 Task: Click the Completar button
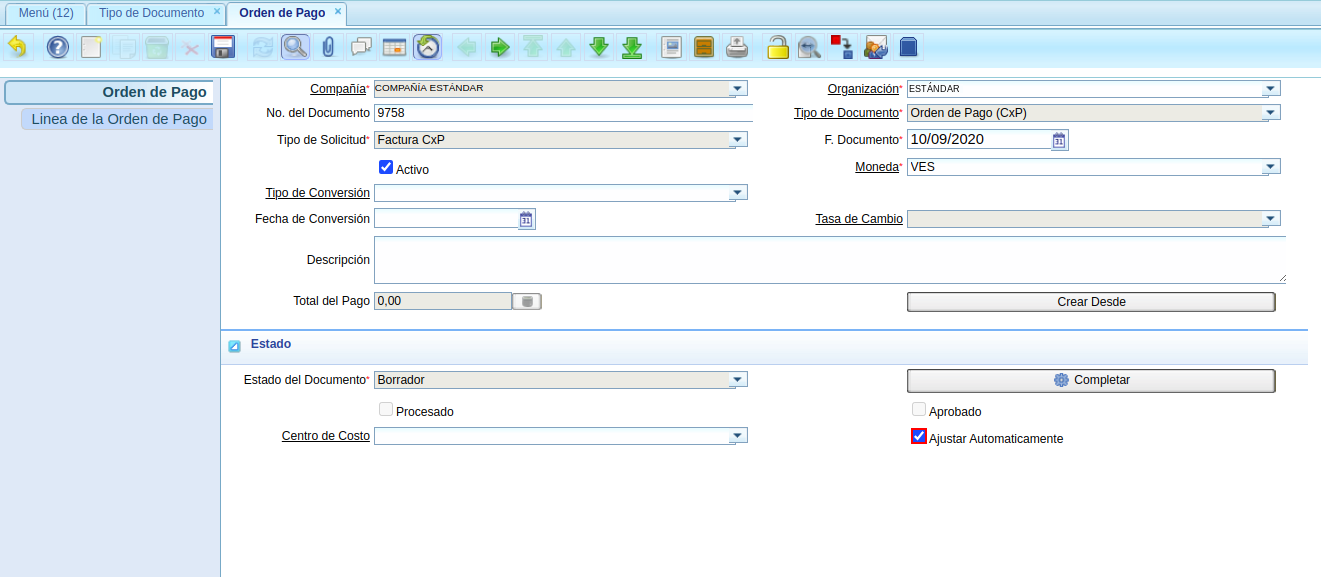pos(1091,380)
